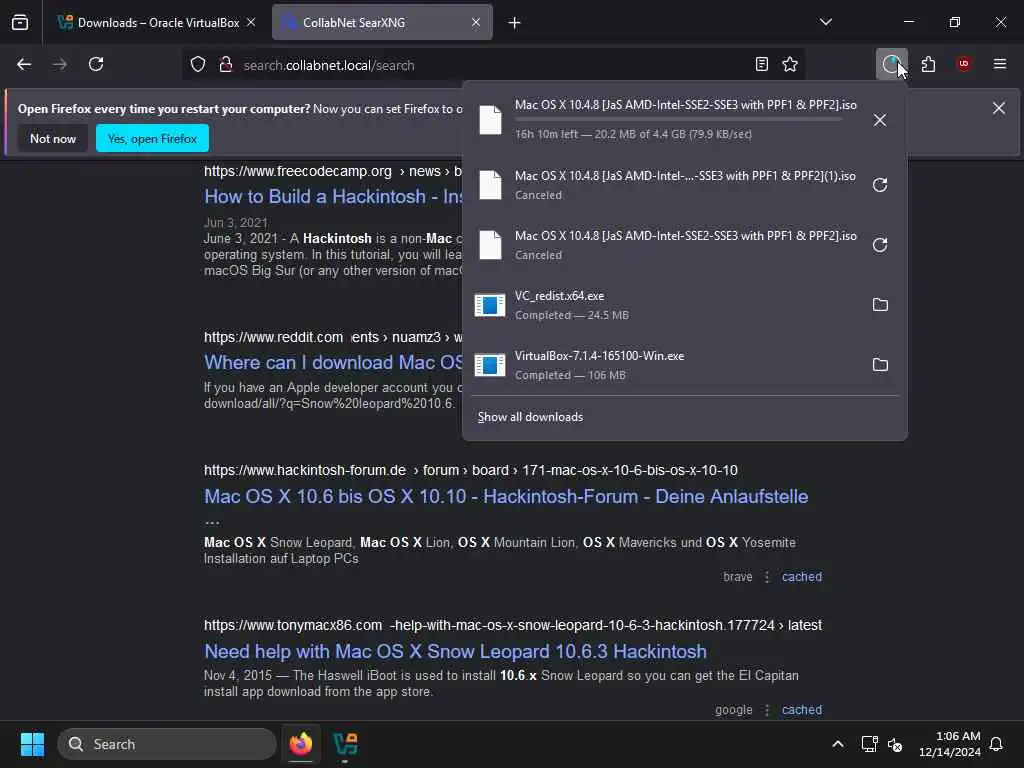Screen dimensions: 1024x768
Task: Show VC_redist.x64.exe in folder
Action: pyautogui.click(x=880, y=305)
